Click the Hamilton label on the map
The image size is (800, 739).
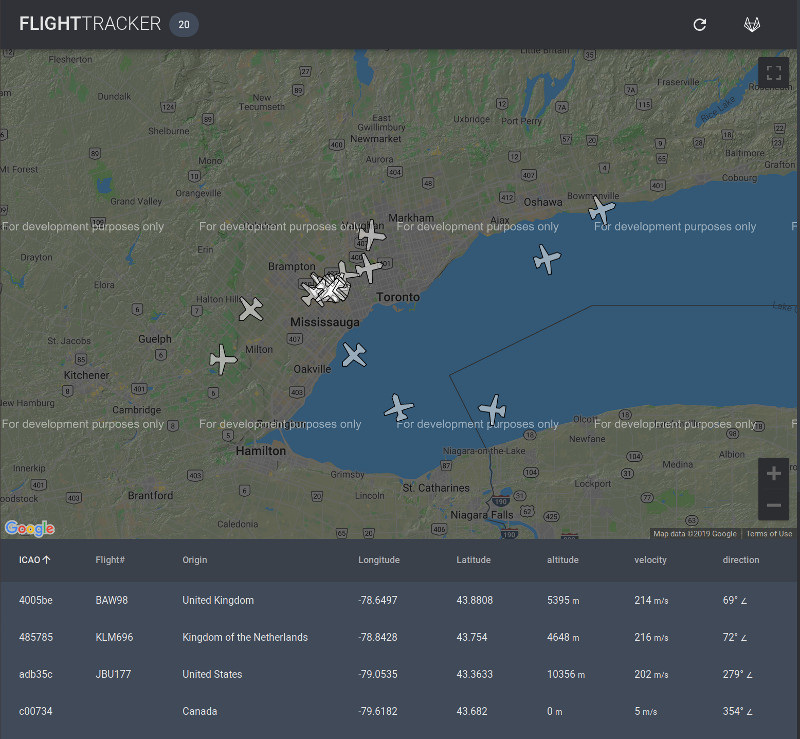click(261, 451)
